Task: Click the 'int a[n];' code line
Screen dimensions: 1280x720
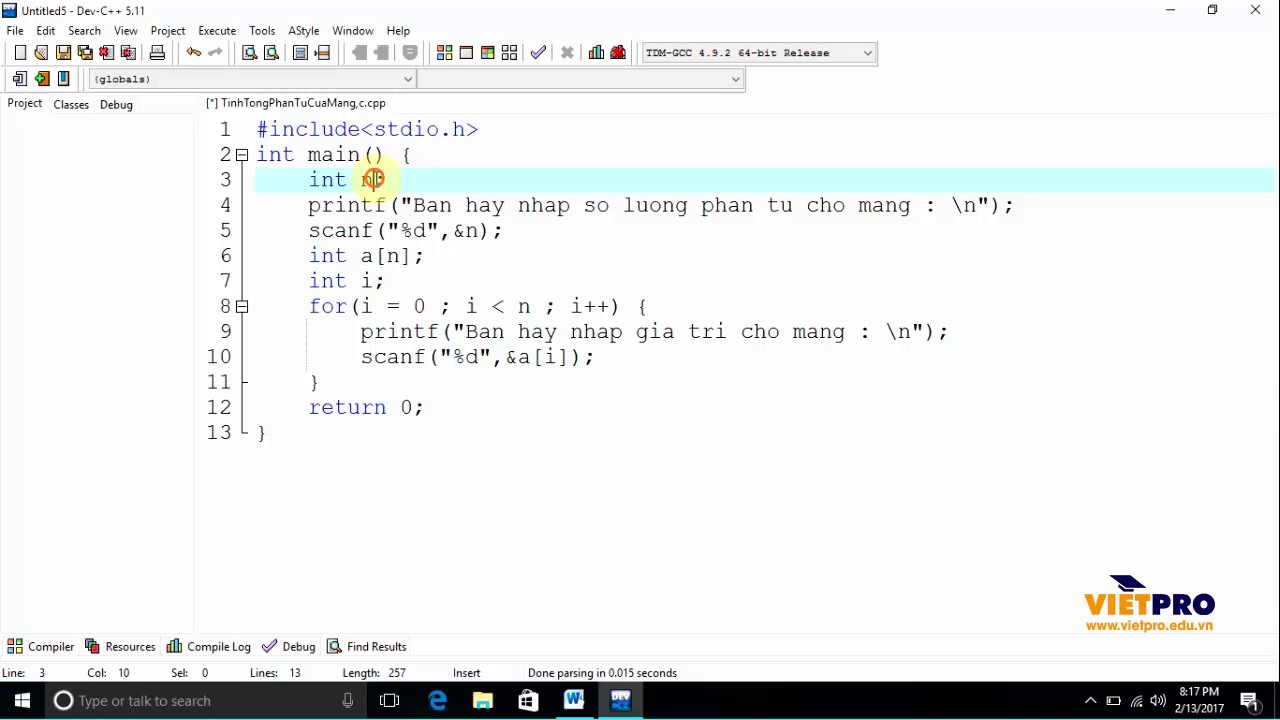Action: [366, 256]
